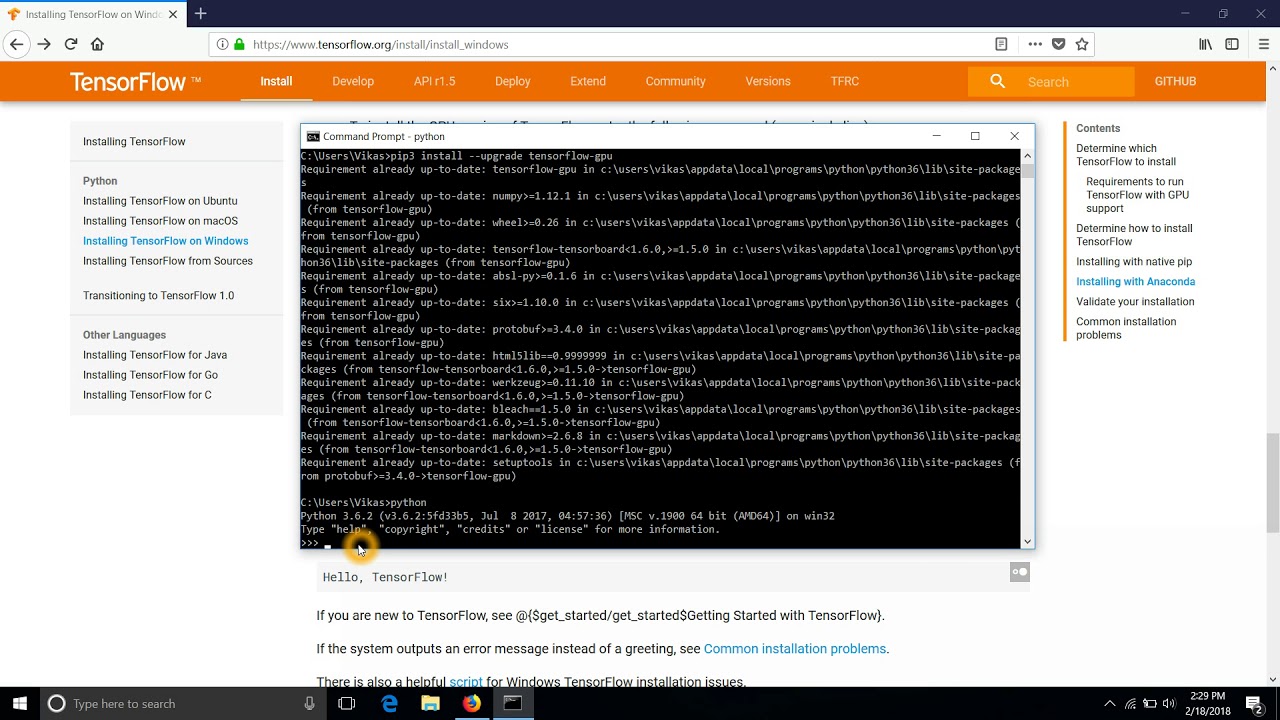Click Command Prompt scrollbar down arrow
The width and height of the screenshot is (1280, 720).
1027,541
